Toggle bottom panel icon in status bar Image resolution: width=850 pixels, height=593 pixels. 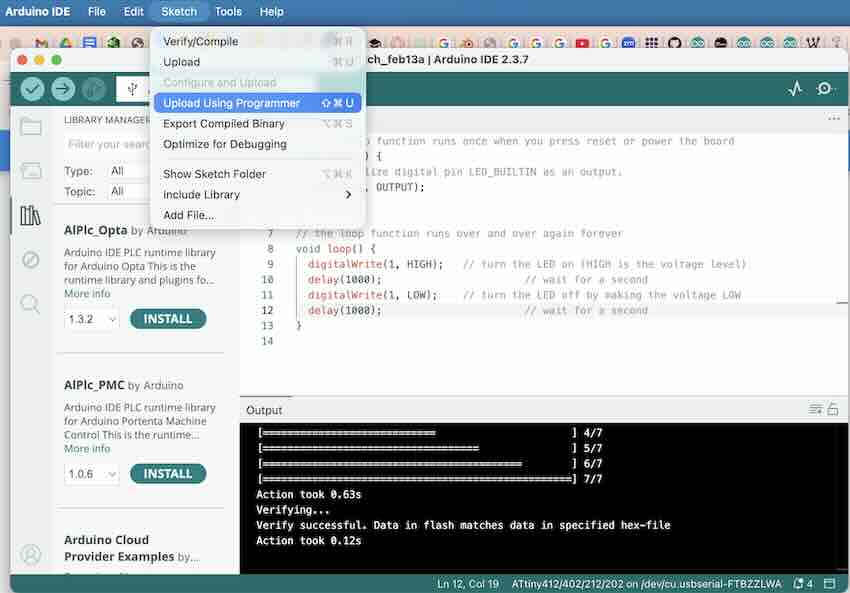pos(829,584)
